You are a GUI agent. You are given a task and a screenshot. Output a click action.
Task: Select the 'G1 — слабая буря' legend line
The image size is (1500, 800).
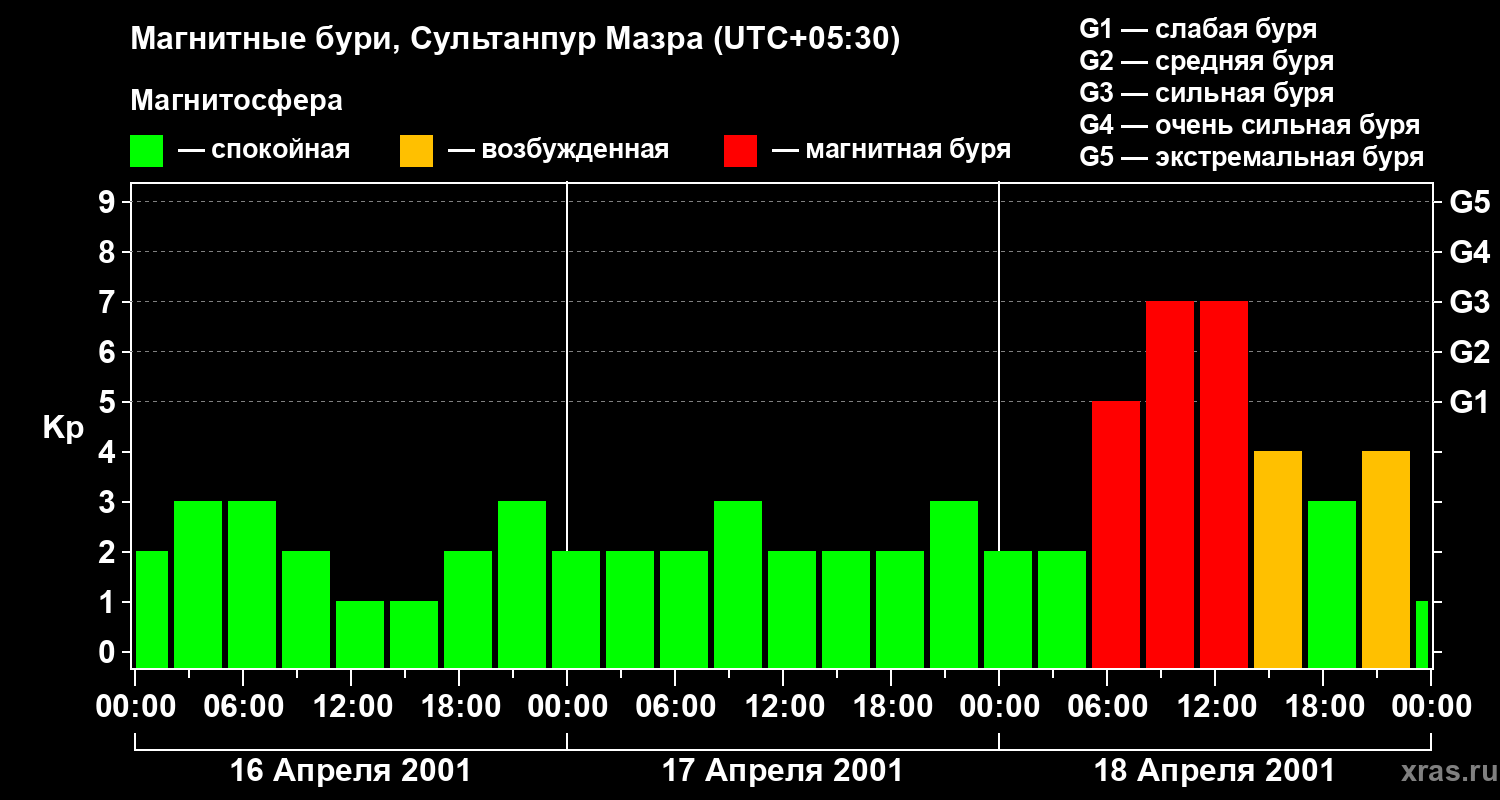coord(1198,29)
